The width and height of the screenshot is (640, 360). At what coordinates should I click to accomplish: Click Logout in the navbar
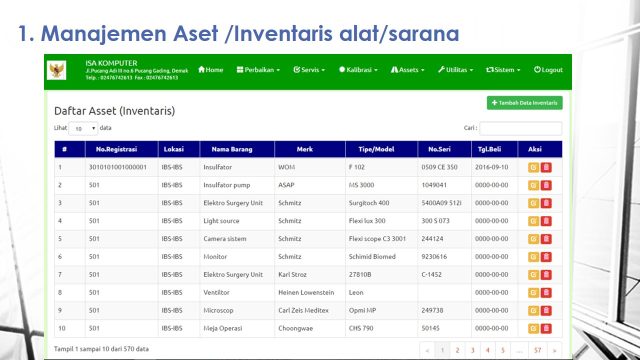[548, 70]
